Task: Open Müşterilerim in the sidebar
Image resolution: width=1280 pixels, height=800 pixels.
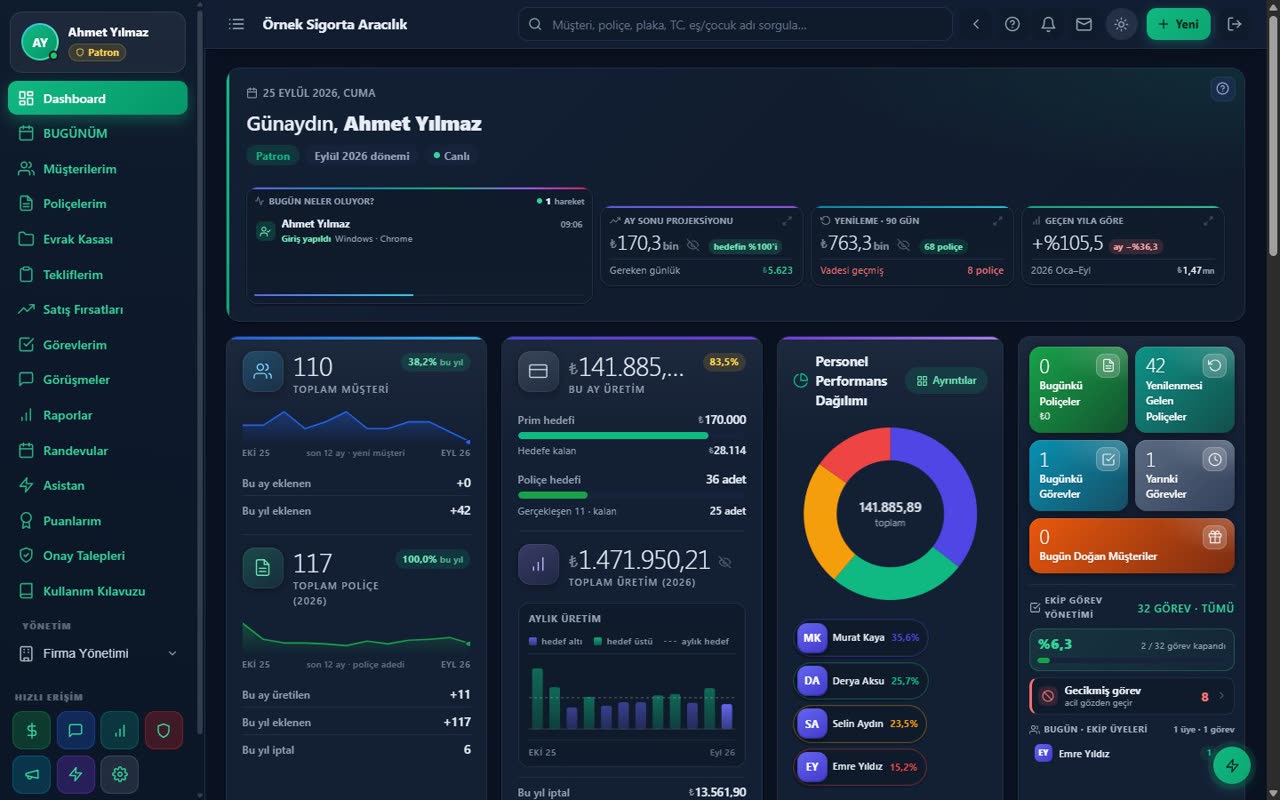Action: point(98,169)
